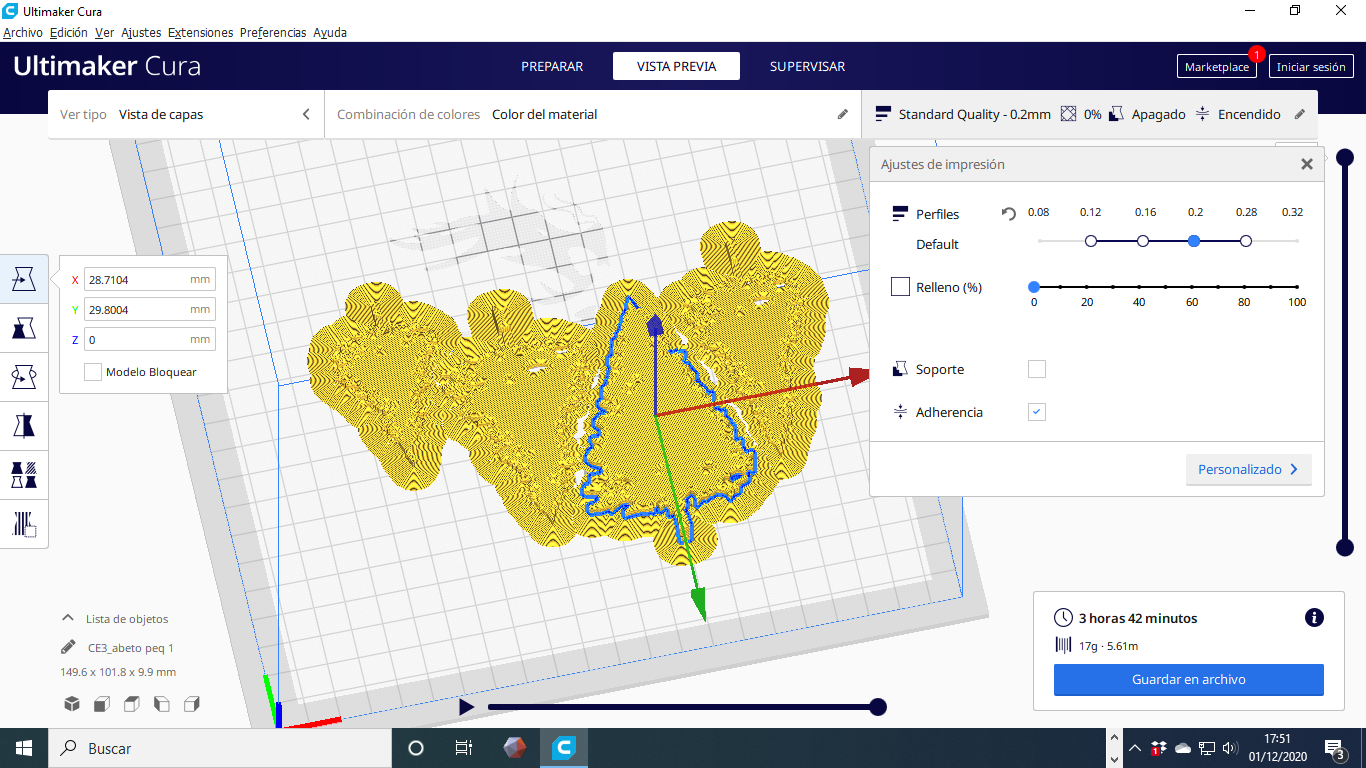Click the VISTA PREVIA tab

(x=677, y=66)
